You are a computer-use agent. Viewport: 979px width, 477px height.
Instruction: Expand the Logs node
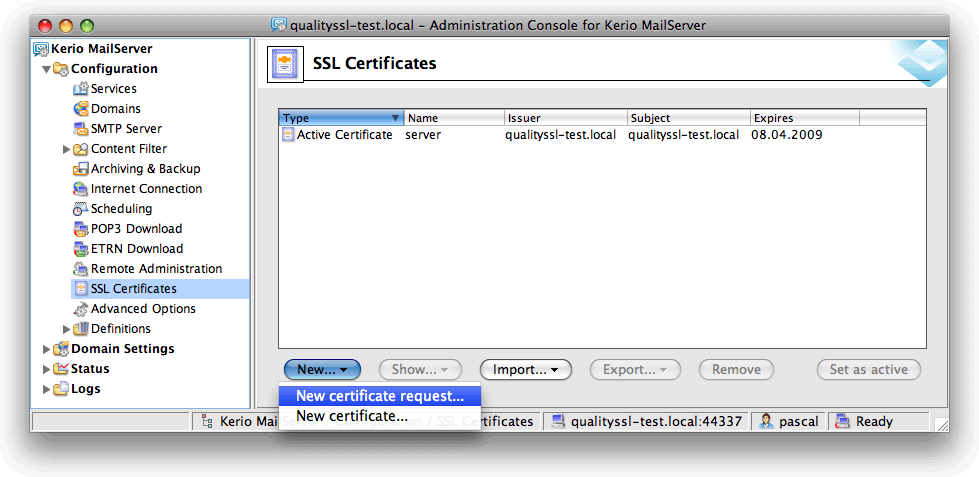coord(47,389)
